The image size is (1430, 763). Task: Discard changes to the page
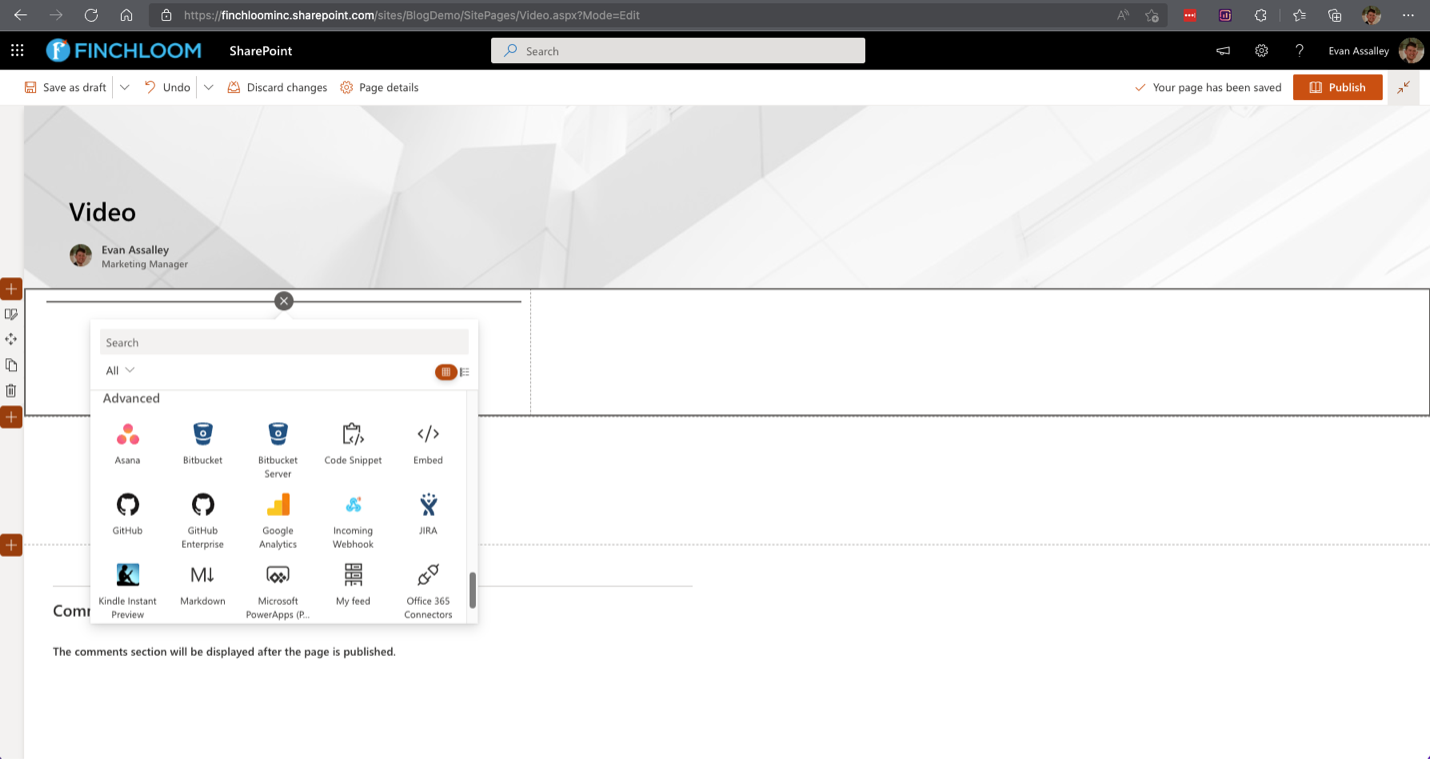tap(277, 87)
